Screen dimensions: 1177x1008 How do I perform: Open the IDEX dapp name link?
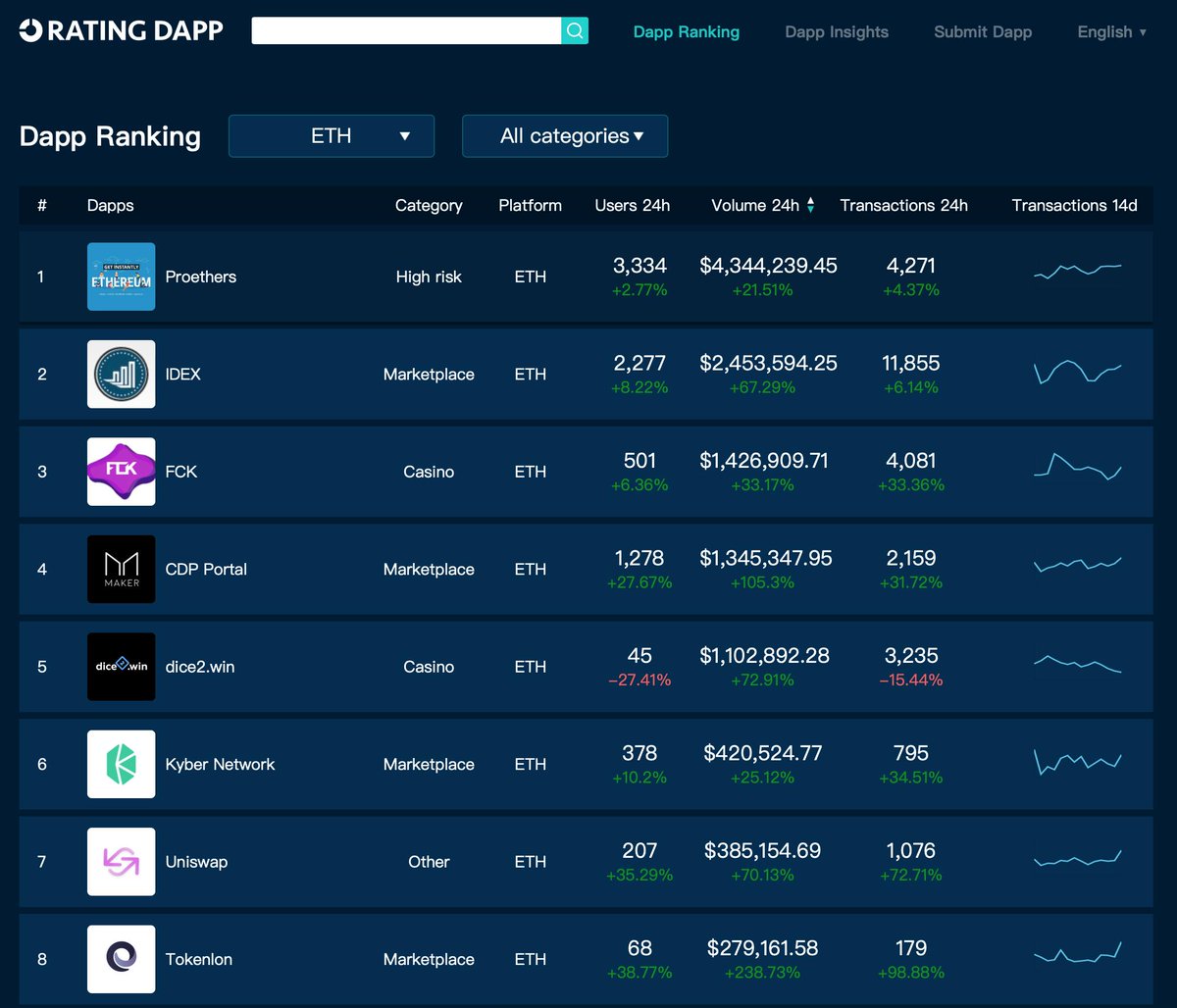pos(183,374)
